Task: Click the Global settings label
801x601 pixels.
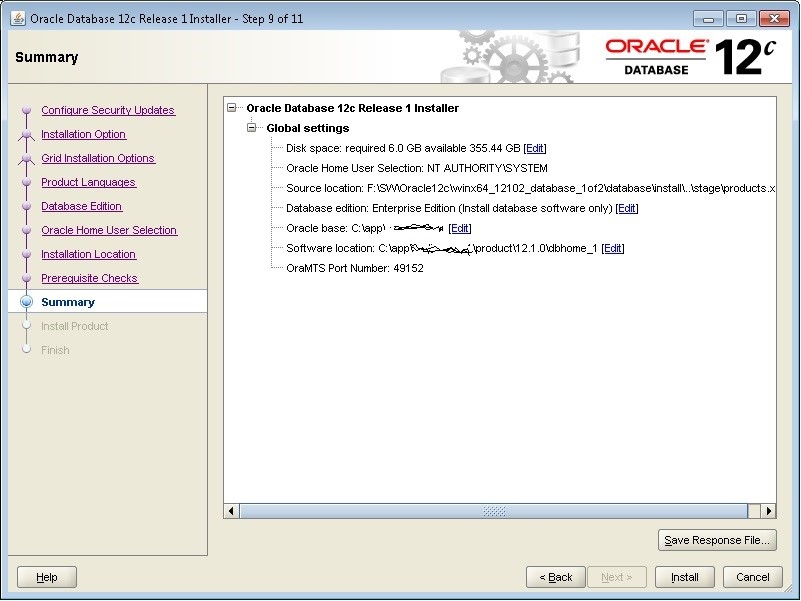Action: (x=308, y=128)
